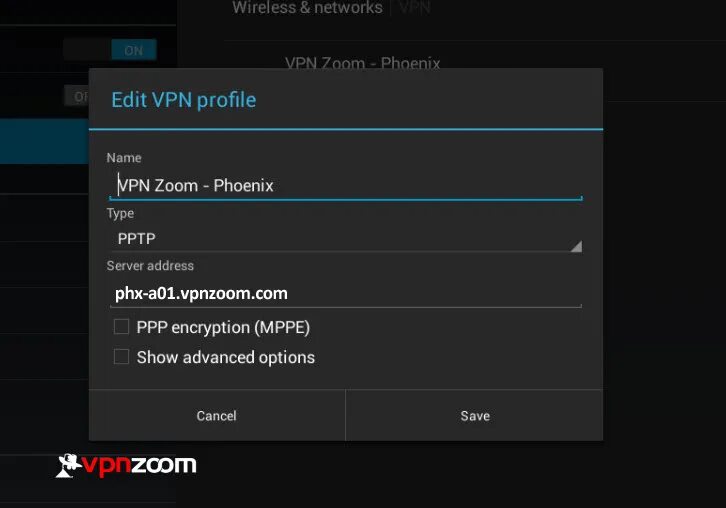Click the vpnzoom logo mascot icon
This screenshot has width=726, height=508.
point(67,465)
